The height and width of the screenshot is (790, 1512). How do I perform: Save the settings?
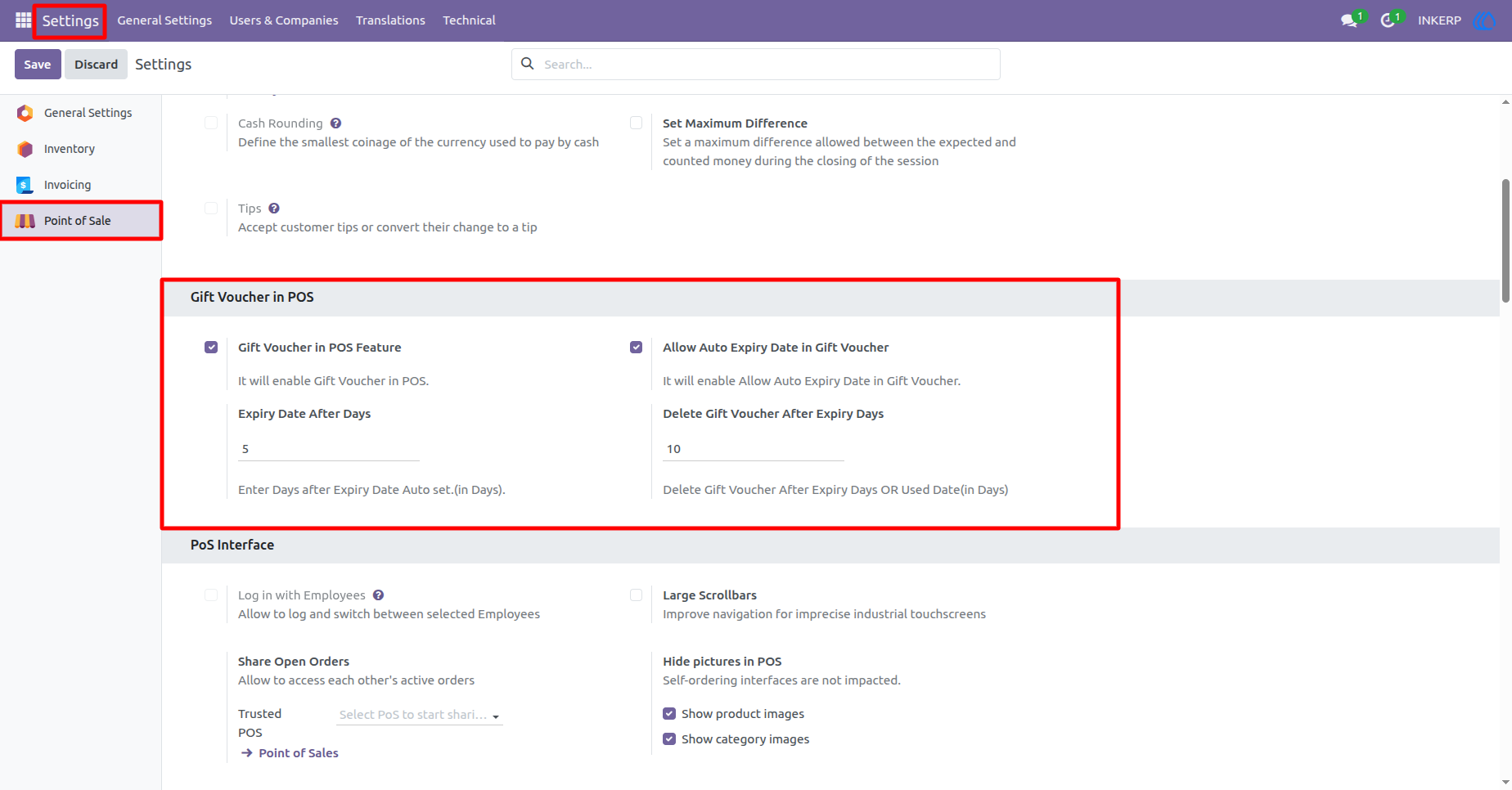38,65
